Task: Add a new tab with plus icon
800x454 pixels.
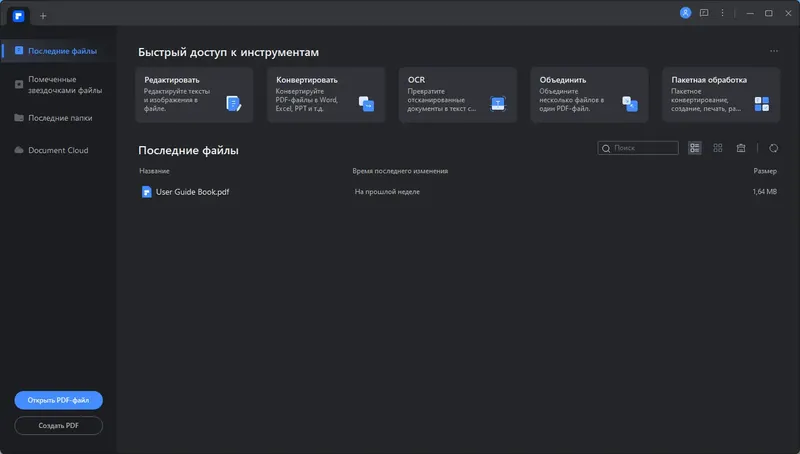Action: [43, 16]
